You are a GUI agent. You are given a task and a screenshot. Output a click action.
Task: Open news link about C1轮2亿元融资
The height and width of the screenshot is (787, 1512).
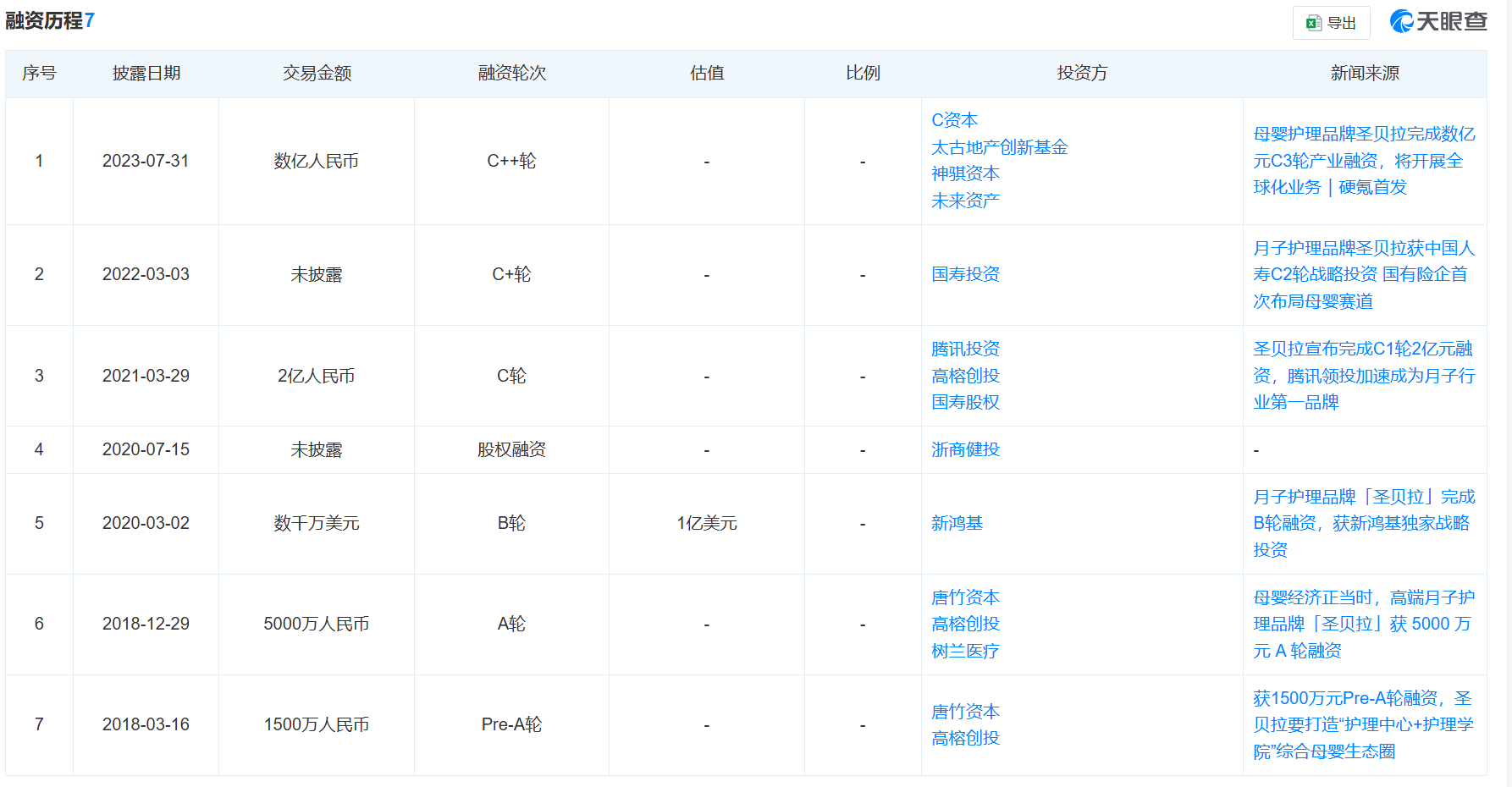(x=1364, y=376)
